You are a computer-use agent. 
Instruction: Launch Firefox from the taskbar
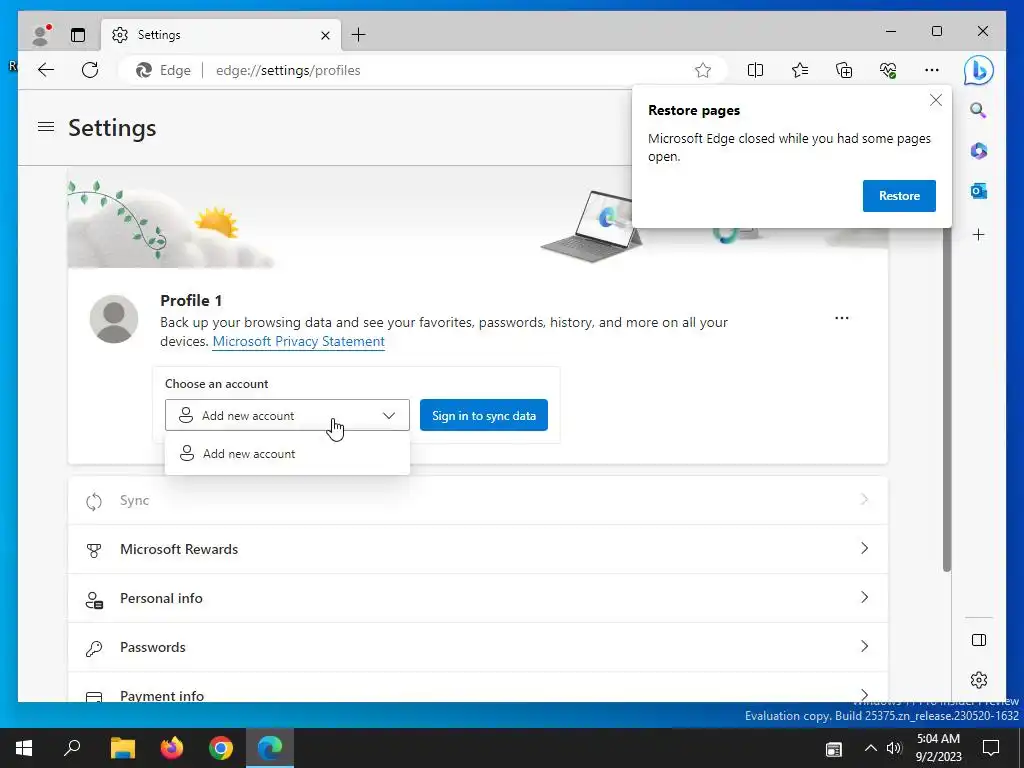(x=172, y=748)
